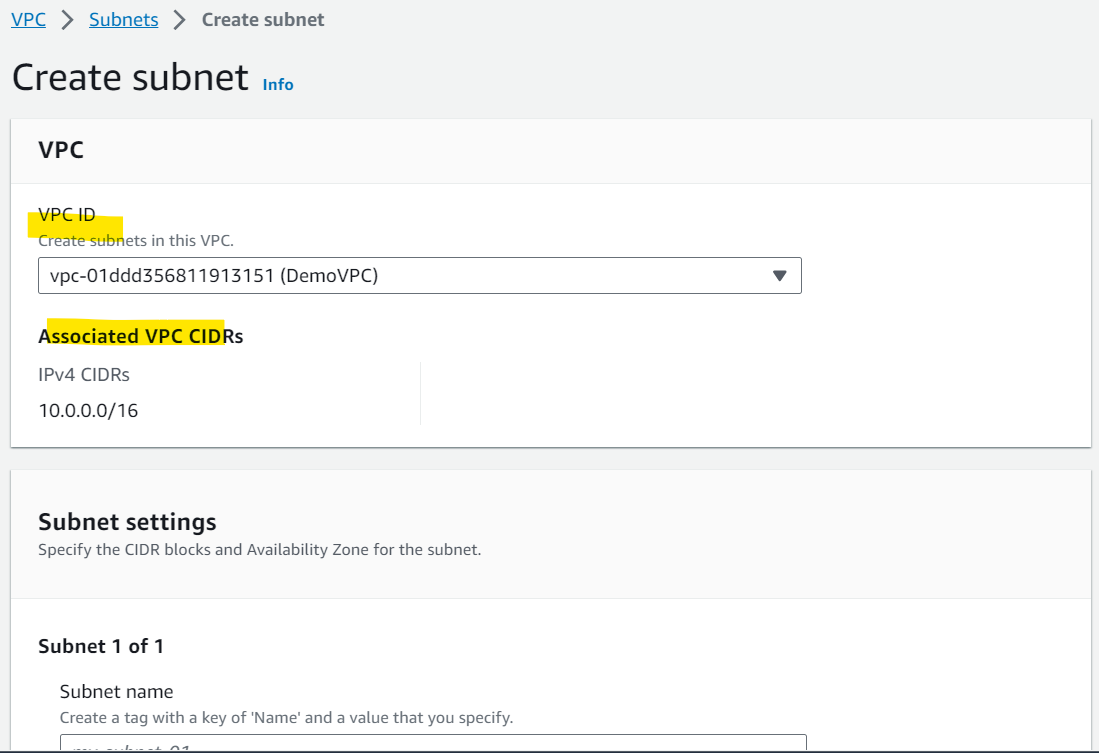Viewport: 1099px width, 753px height.
Task: Open the VPC ID dropdown showing DemoVPC
Action: (x=420, y=276)
